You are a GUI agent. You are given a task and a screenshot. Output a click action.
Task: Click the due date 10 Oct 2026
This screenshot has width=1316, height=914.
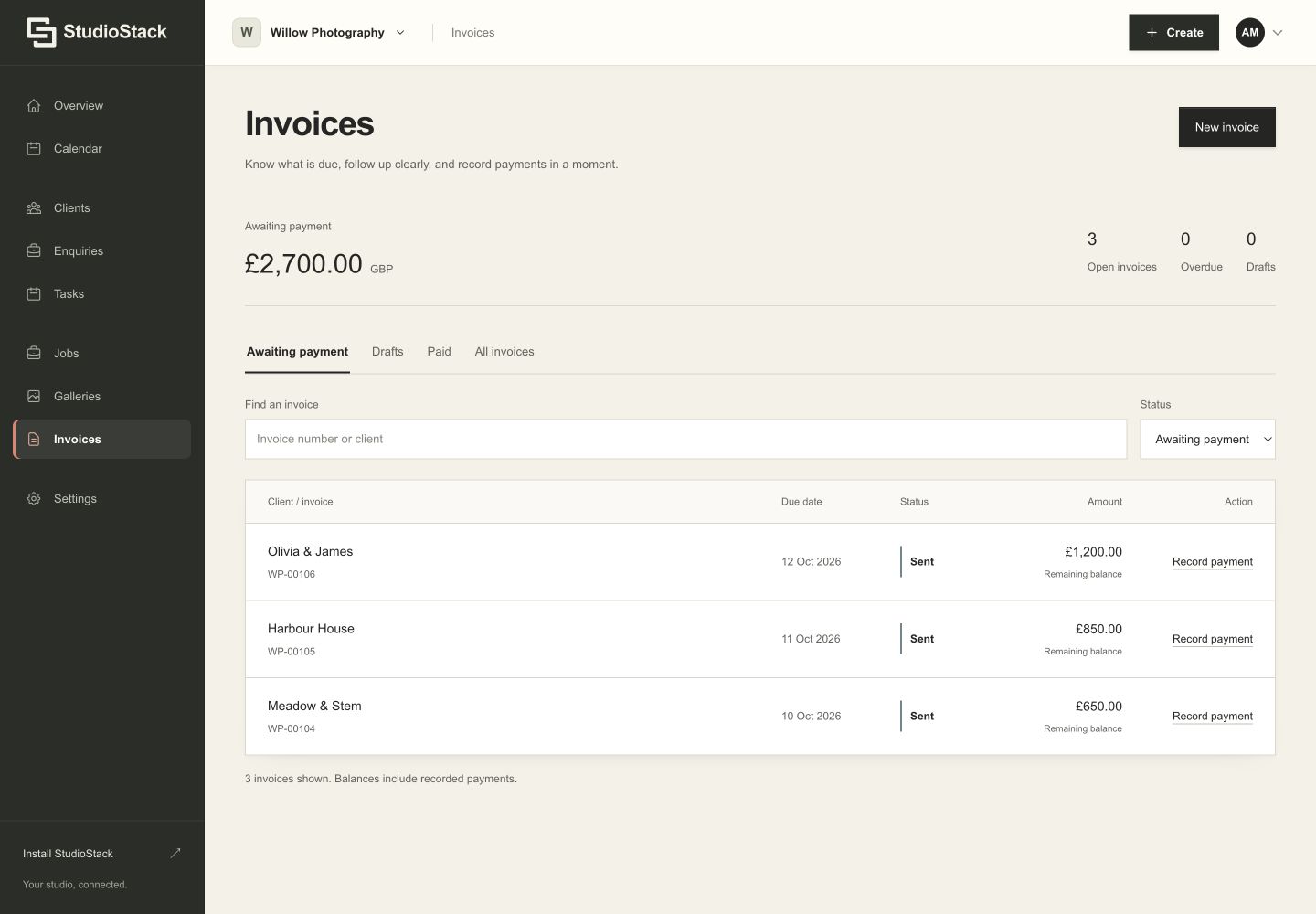click(811, 717)
